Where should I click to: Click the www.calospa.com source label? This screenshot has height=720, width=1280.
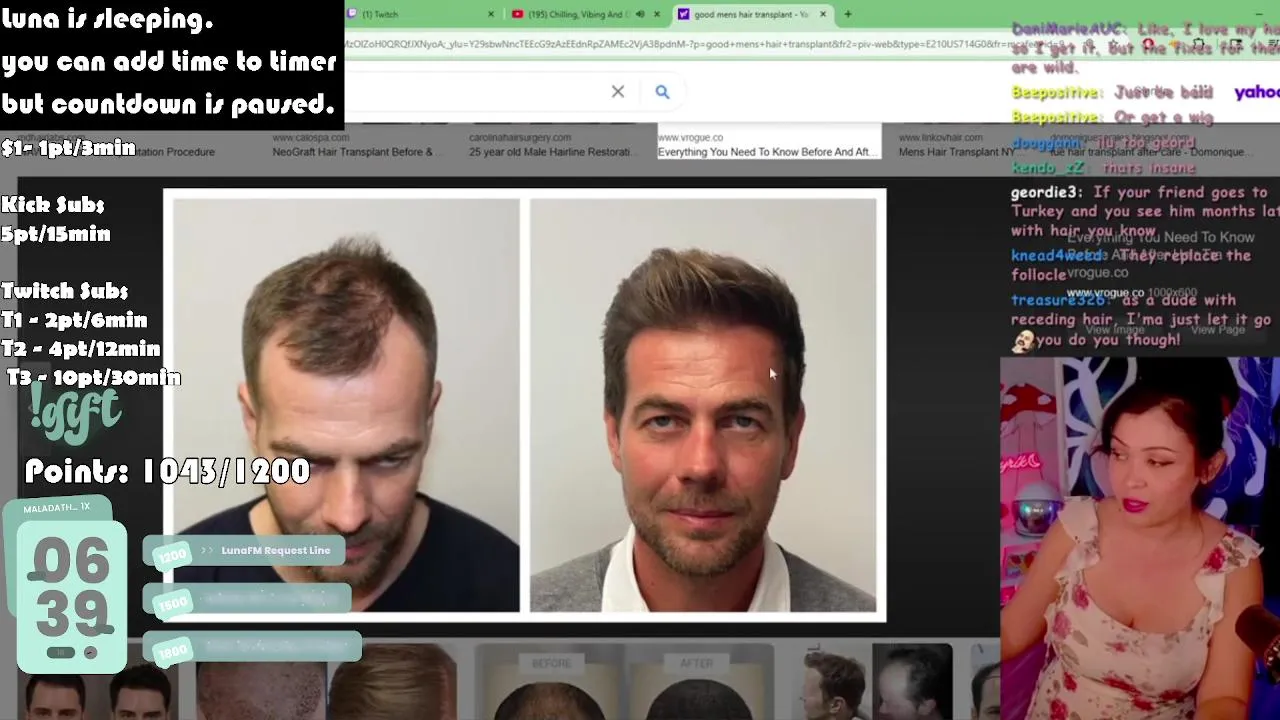click(x=310, y=137)
